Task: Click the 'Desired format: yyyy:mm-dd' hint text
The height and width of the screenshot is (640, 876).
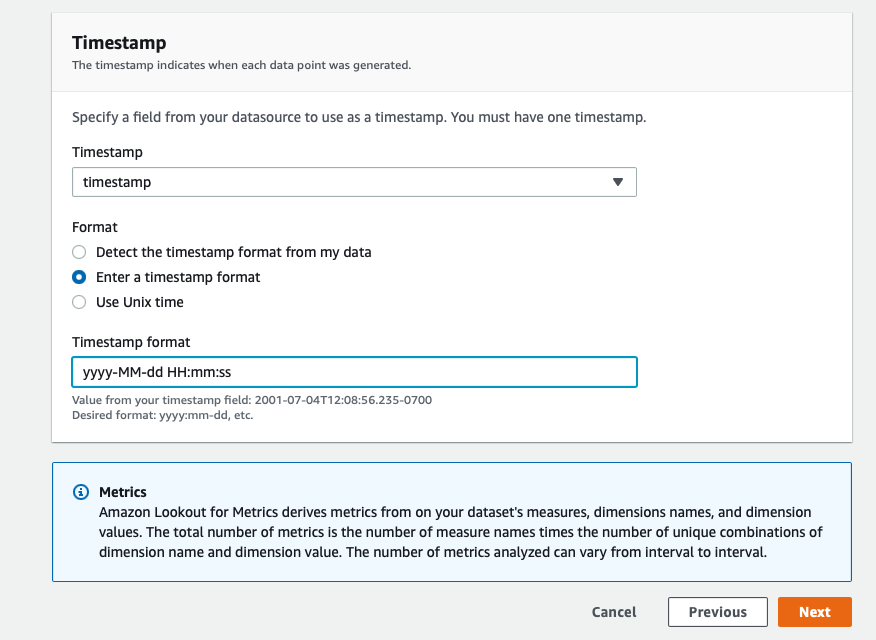Action: pyautogui.click(x=163, y=415)
